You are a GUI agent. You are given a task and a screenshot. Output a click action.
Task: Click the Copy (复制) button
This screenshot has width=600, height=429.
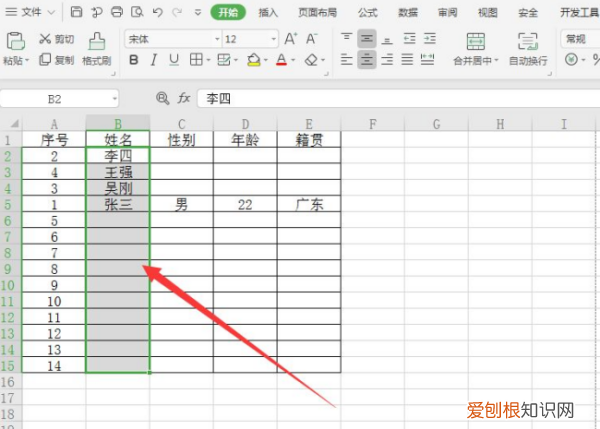click(x=56, y=60)
